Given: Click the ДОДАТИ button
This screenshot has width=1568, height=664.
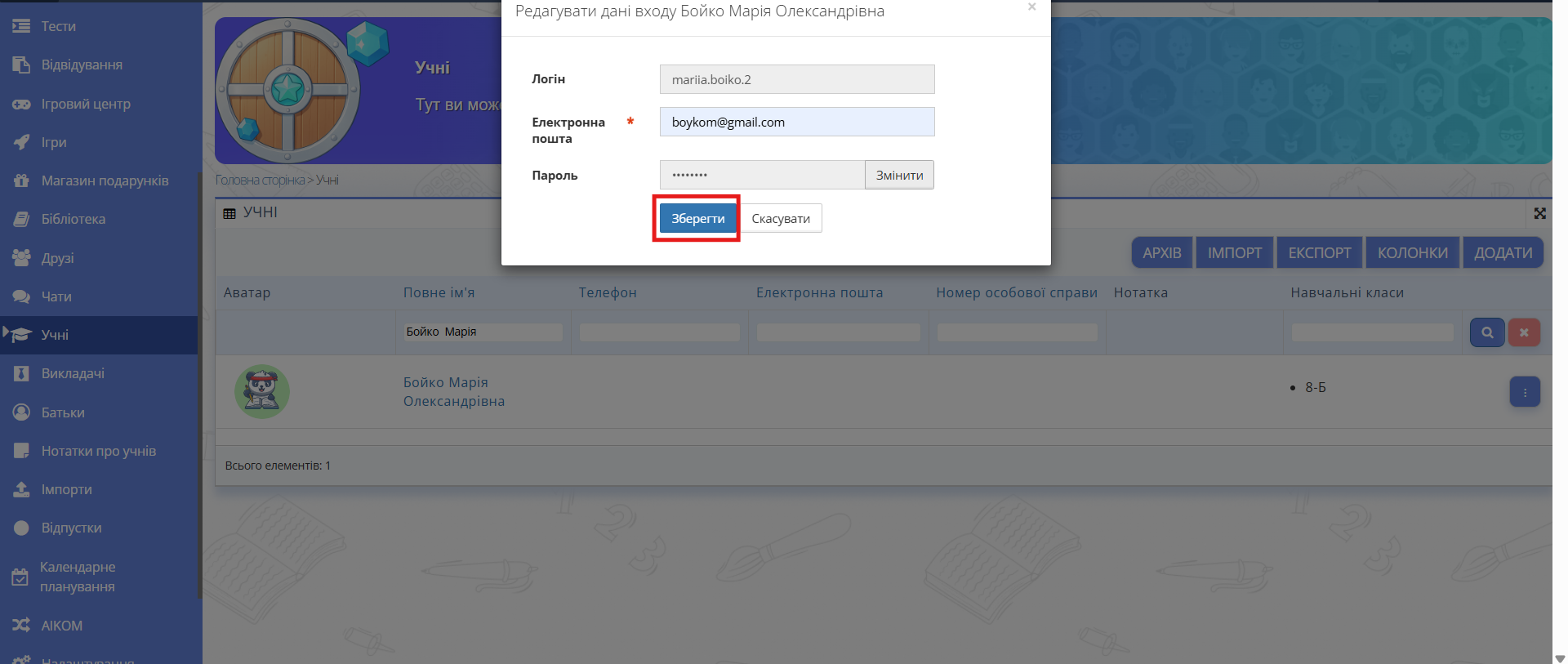Looking at the screenshot, I should [x=1503, y=253].
